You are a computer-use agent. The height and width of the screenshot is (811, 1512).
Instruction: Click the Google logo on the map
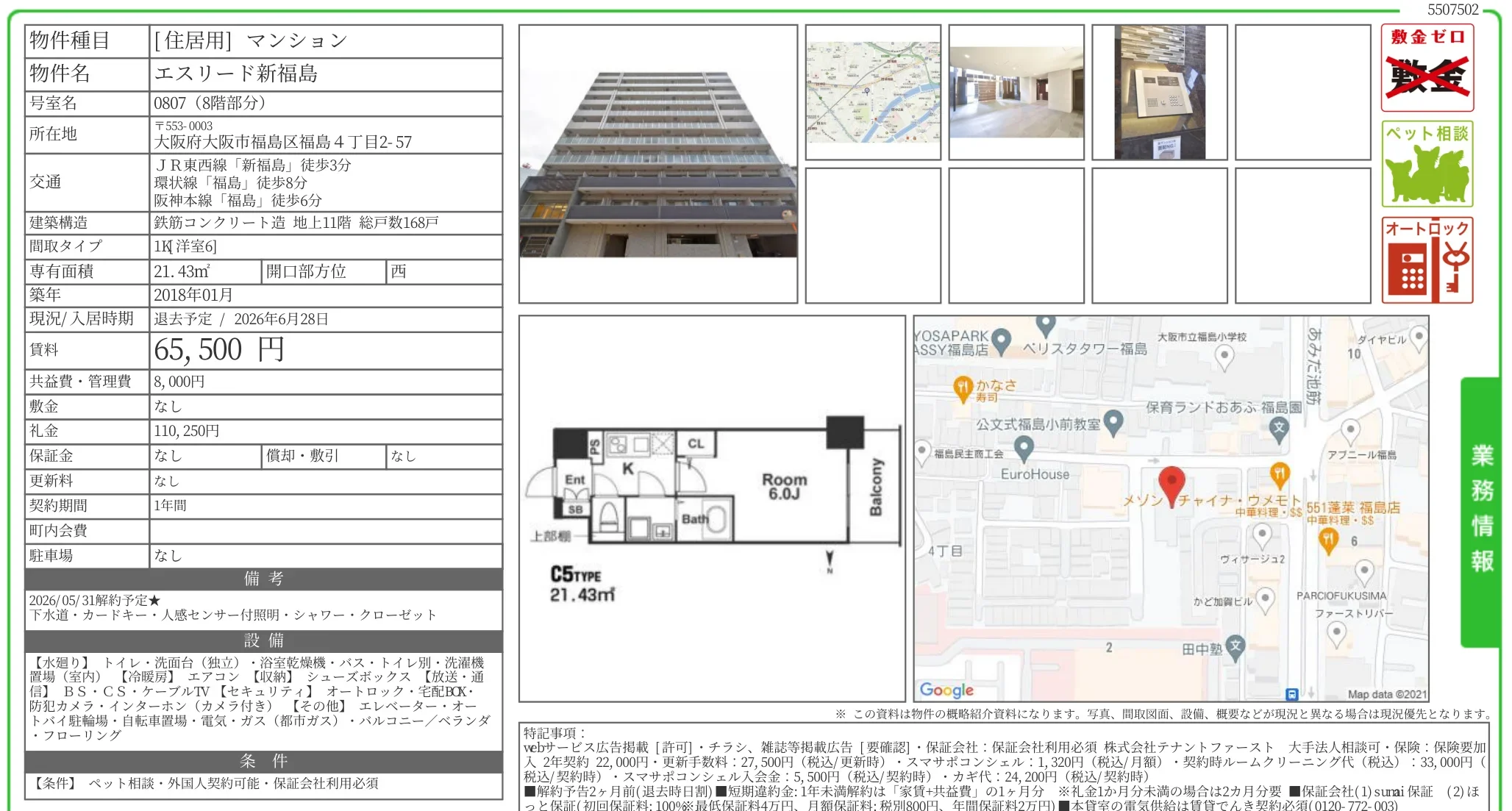pyautogui.click(x=946, y=690)
